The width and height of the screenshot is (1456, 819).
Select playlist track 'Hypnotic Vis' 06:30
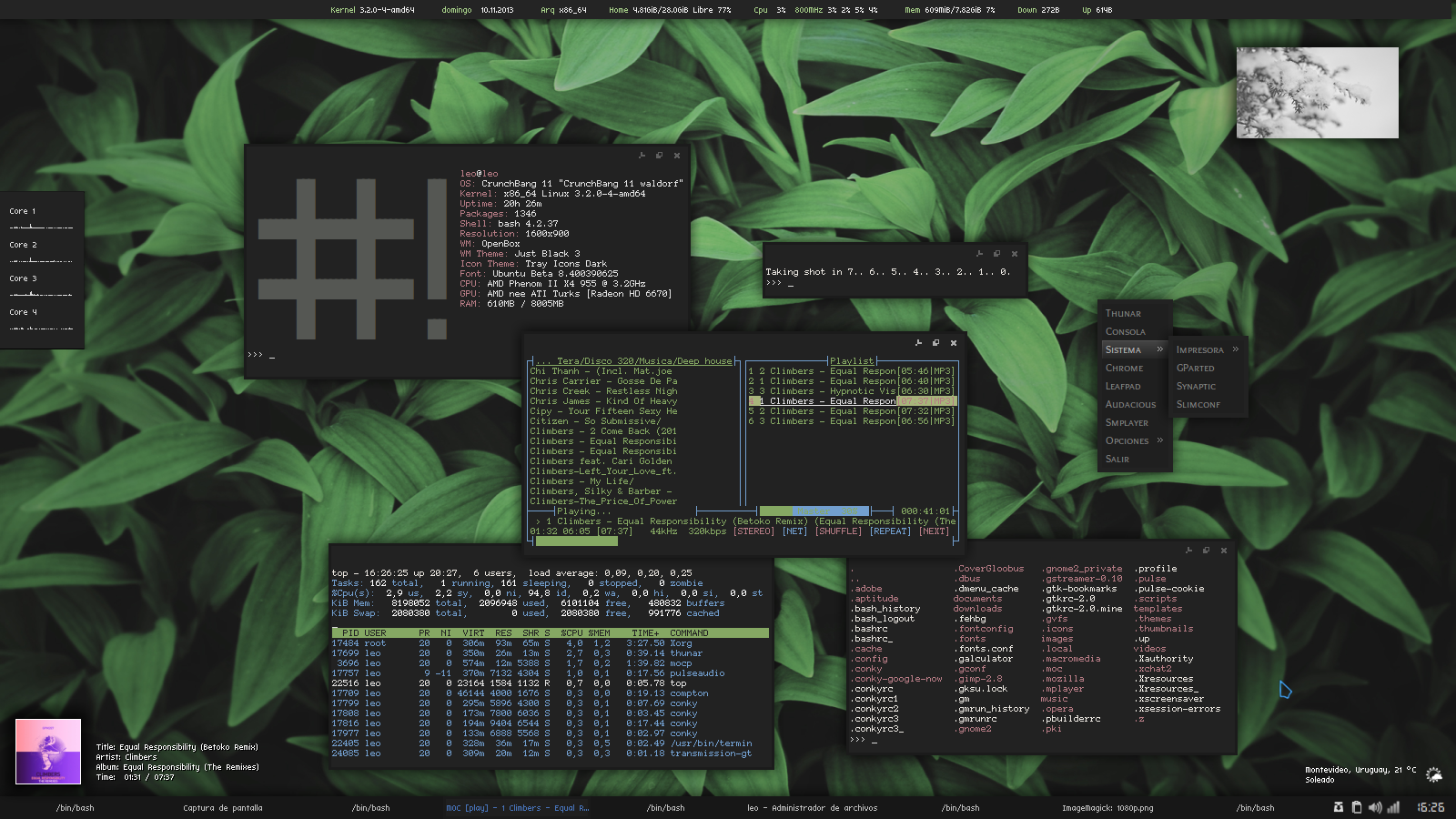click(x=851, y=391)
